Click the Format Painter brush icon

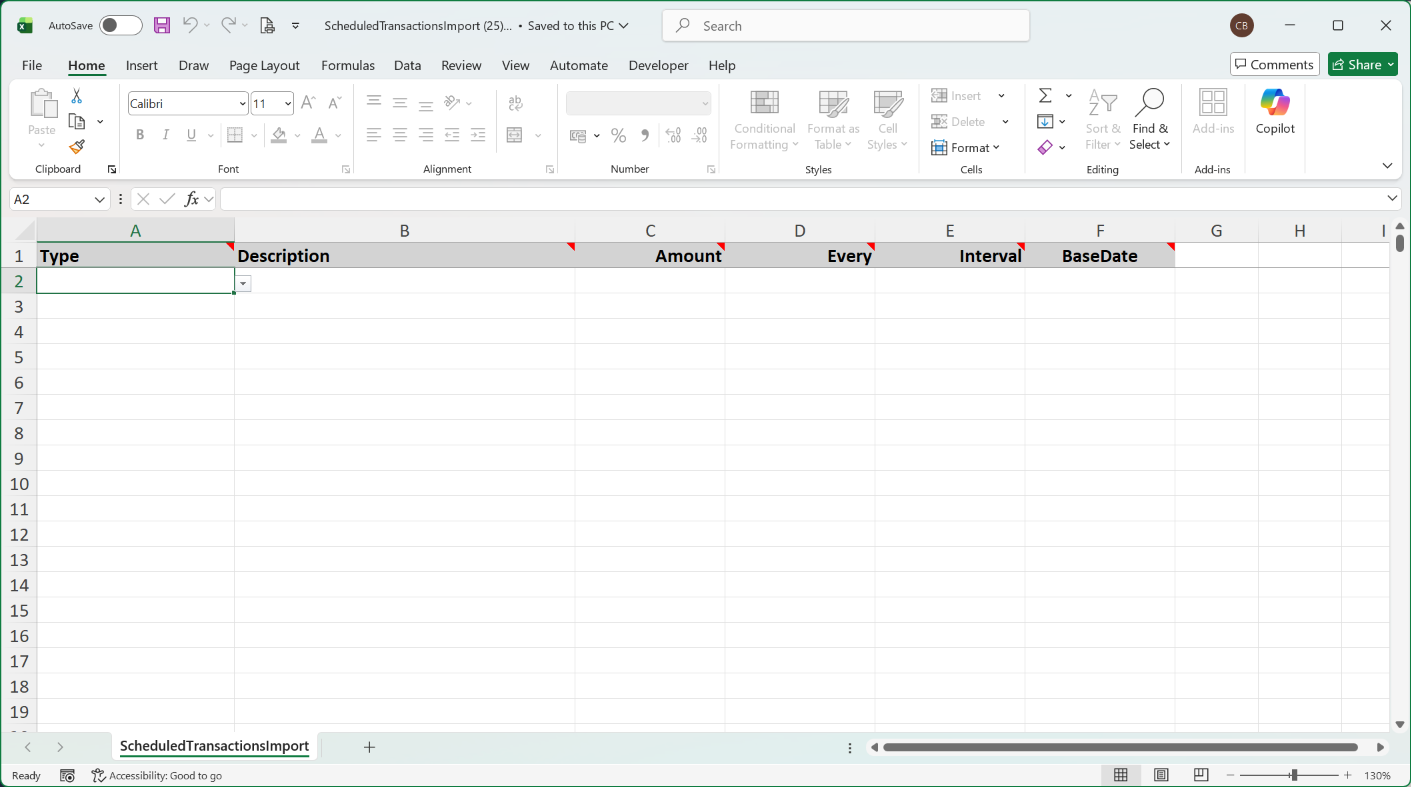[x=77, y=147]
